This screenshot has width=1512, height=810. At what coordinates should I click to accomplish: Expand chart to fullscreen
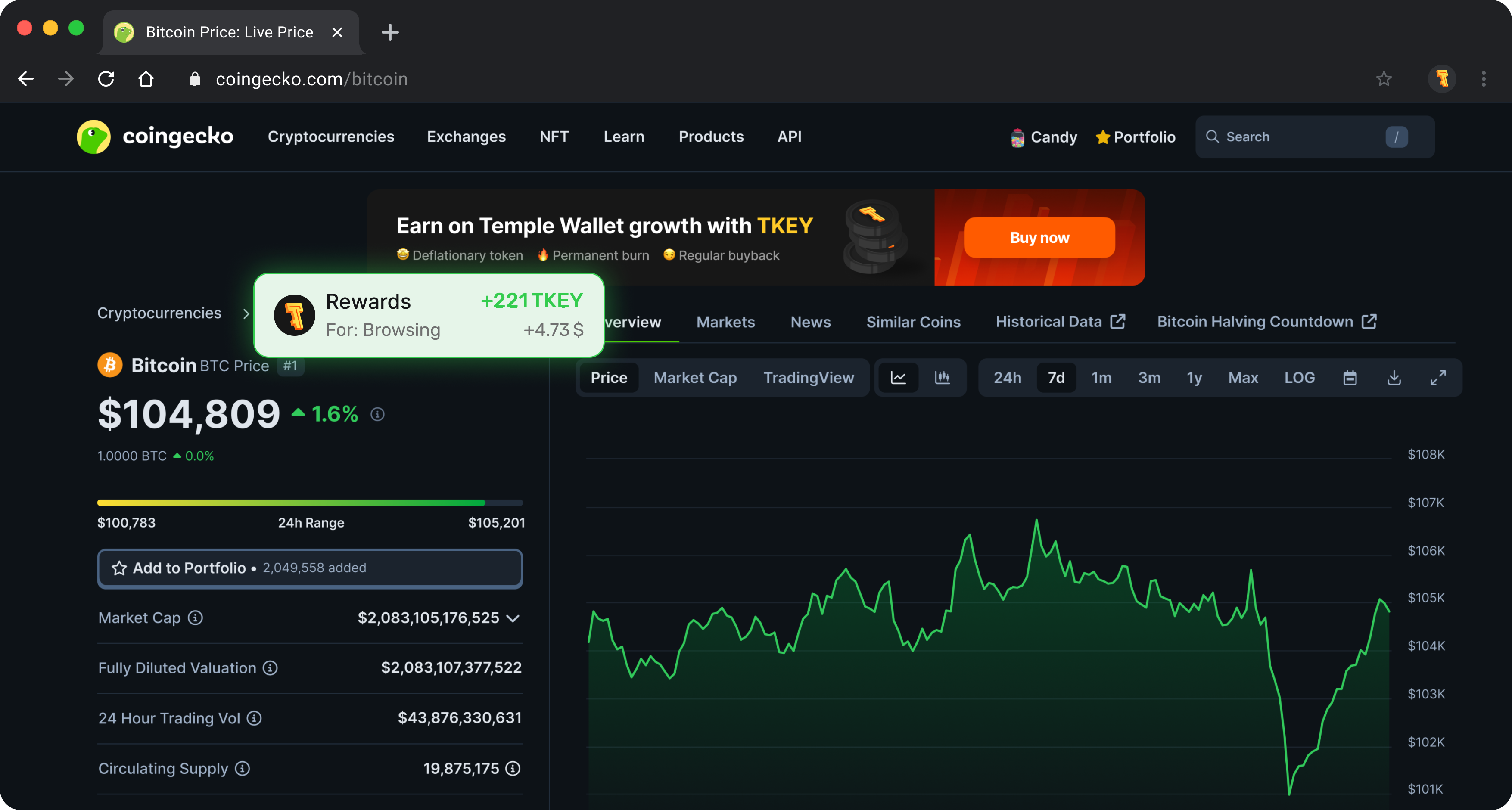1438,377
